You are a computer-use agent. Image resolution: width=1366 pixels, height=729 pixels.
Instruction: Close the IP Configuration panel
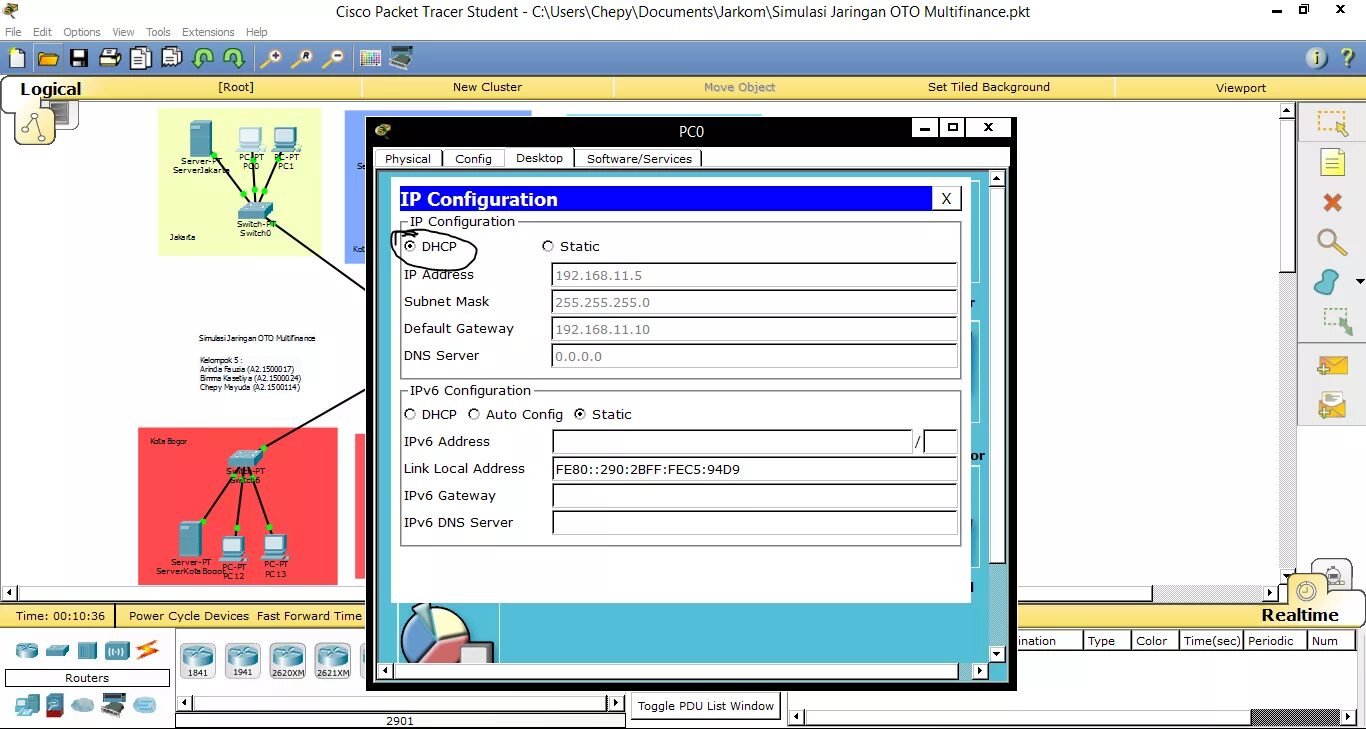946,199
